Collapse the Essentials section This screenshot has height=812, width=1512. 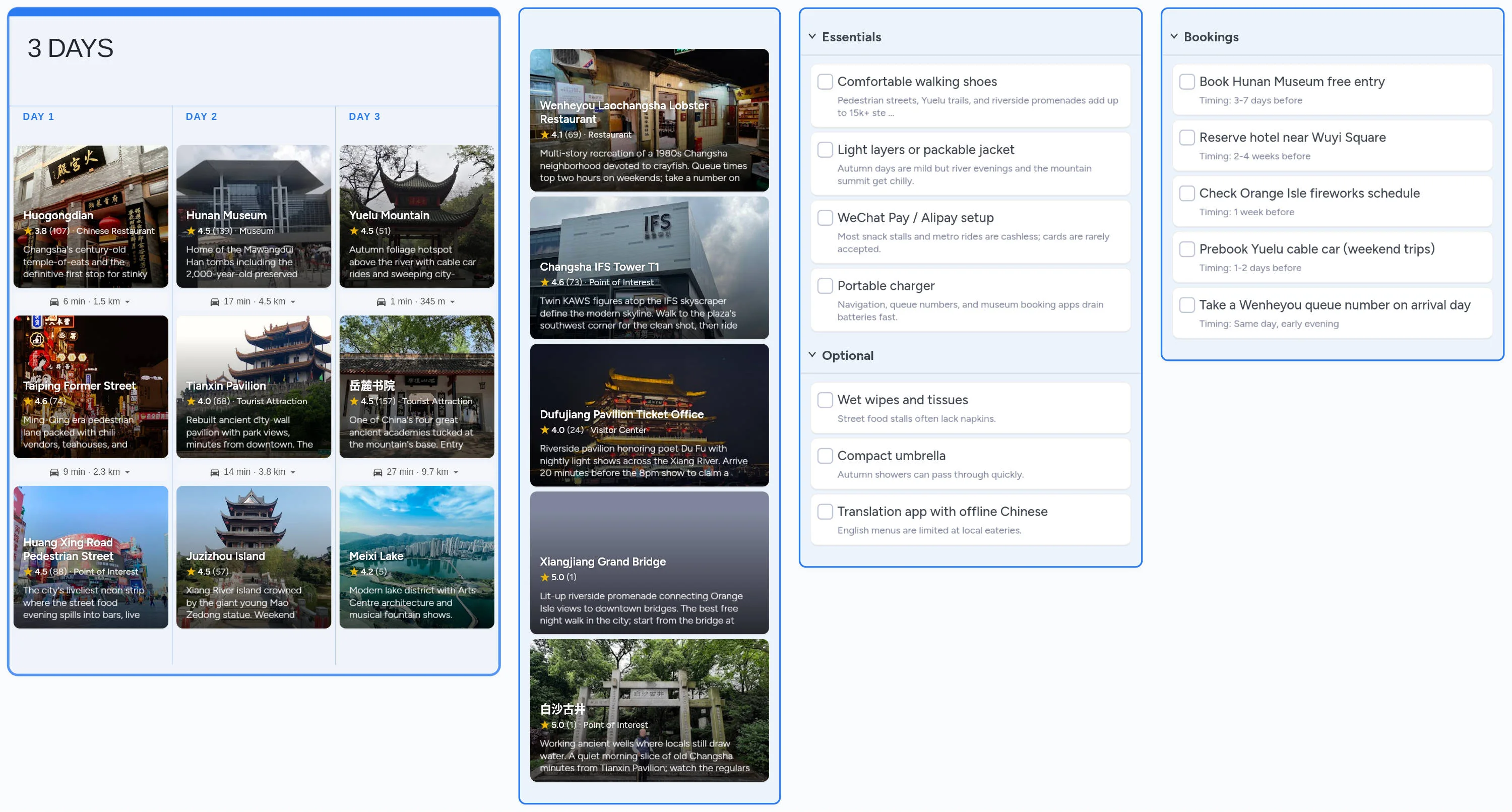812,36
